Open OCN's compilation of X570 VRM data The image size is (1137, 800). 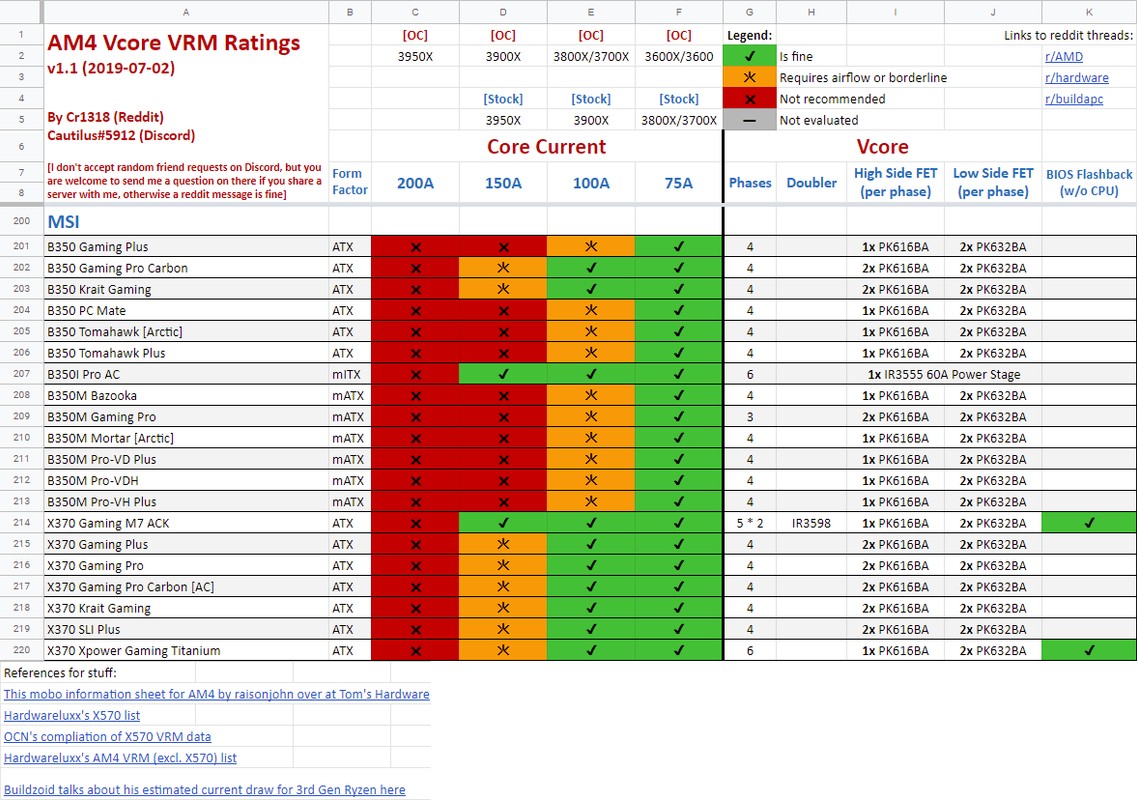(x=107, y=736)
